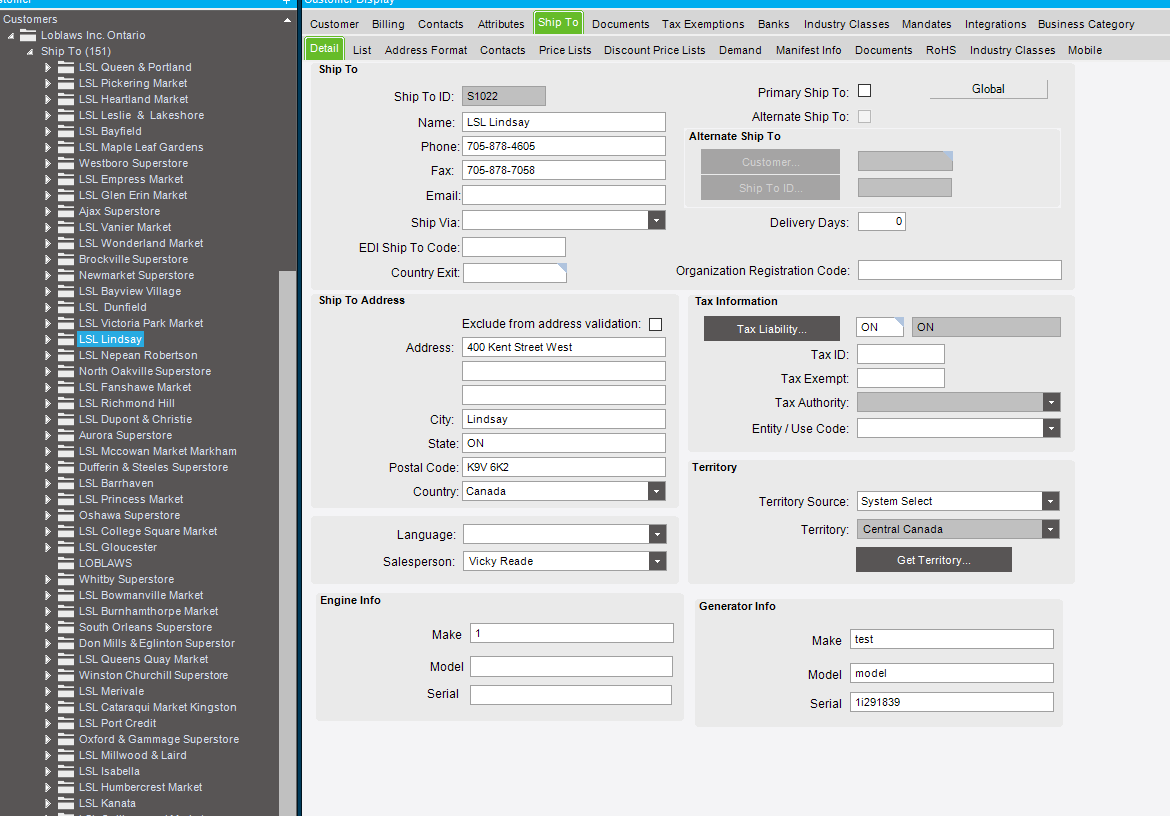Click the Engine Info Model field
This screenshot has width=1170, height=816.
[x=572, y=666]
